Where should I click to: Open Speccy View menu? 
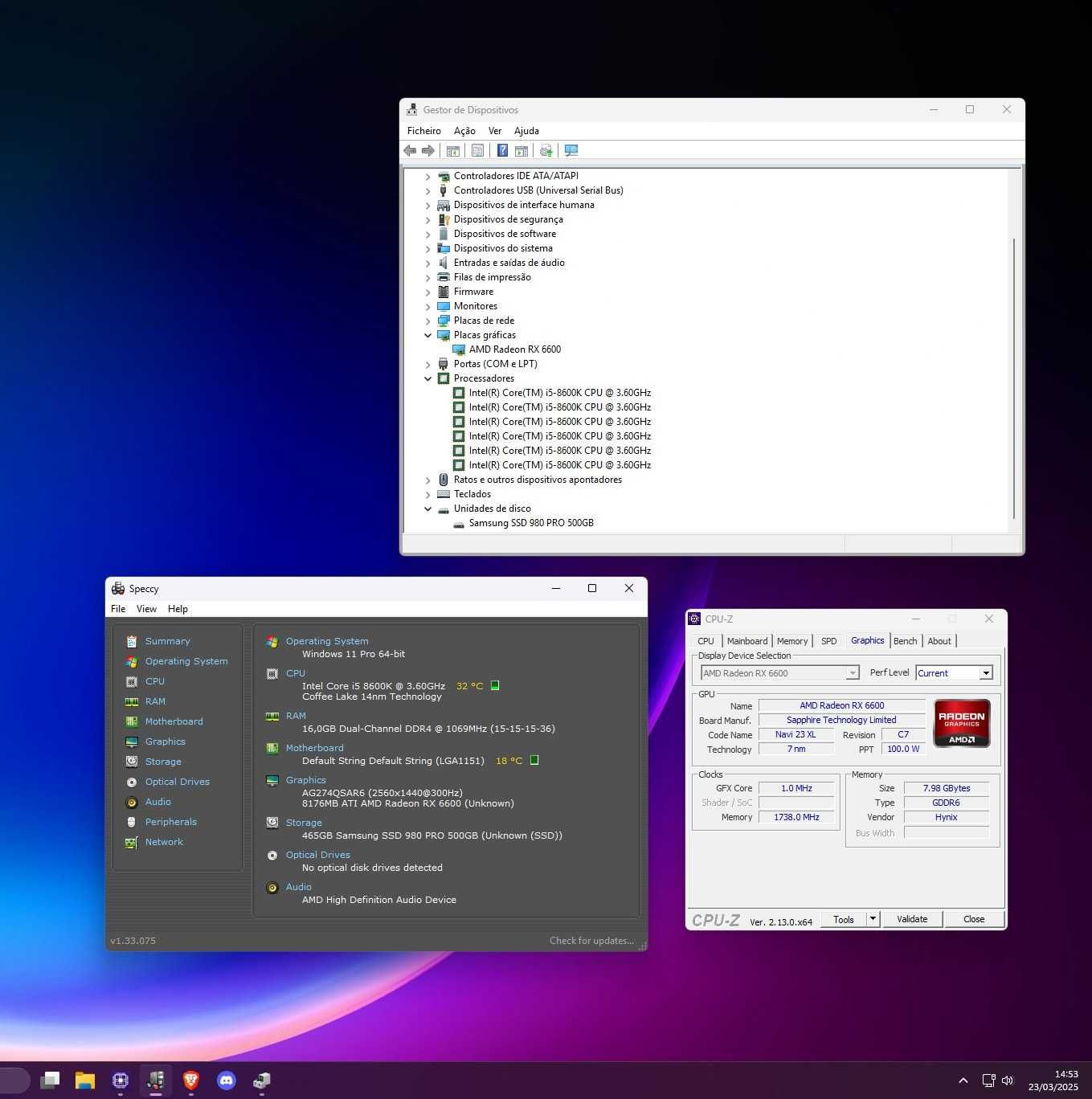point(146,608)
